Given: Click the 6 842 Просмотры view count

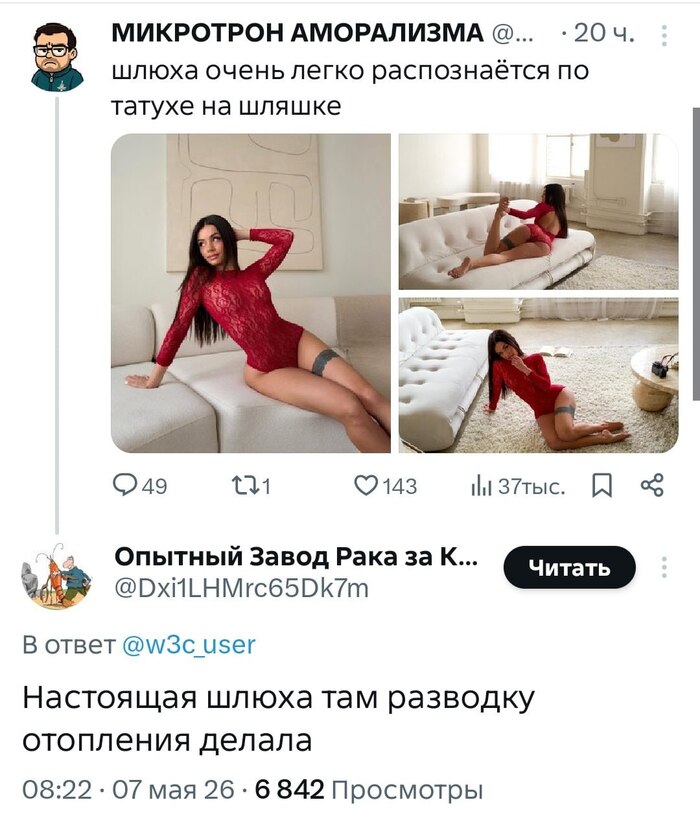Looking at the screenshot, I should pos(369,790).
